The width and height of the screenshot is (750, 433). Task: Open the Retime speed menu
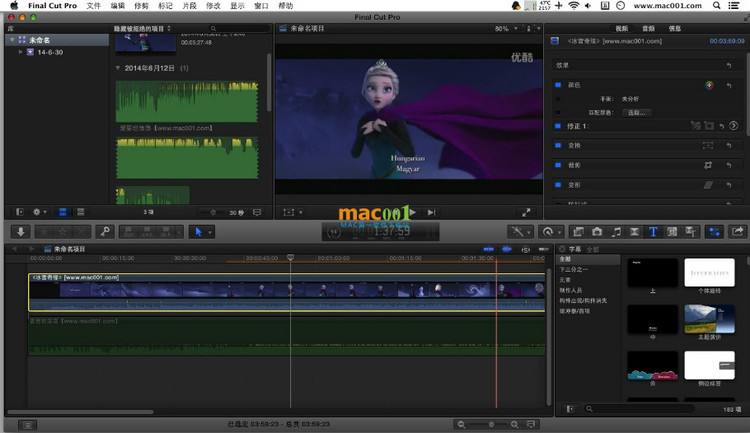point(551,232)
